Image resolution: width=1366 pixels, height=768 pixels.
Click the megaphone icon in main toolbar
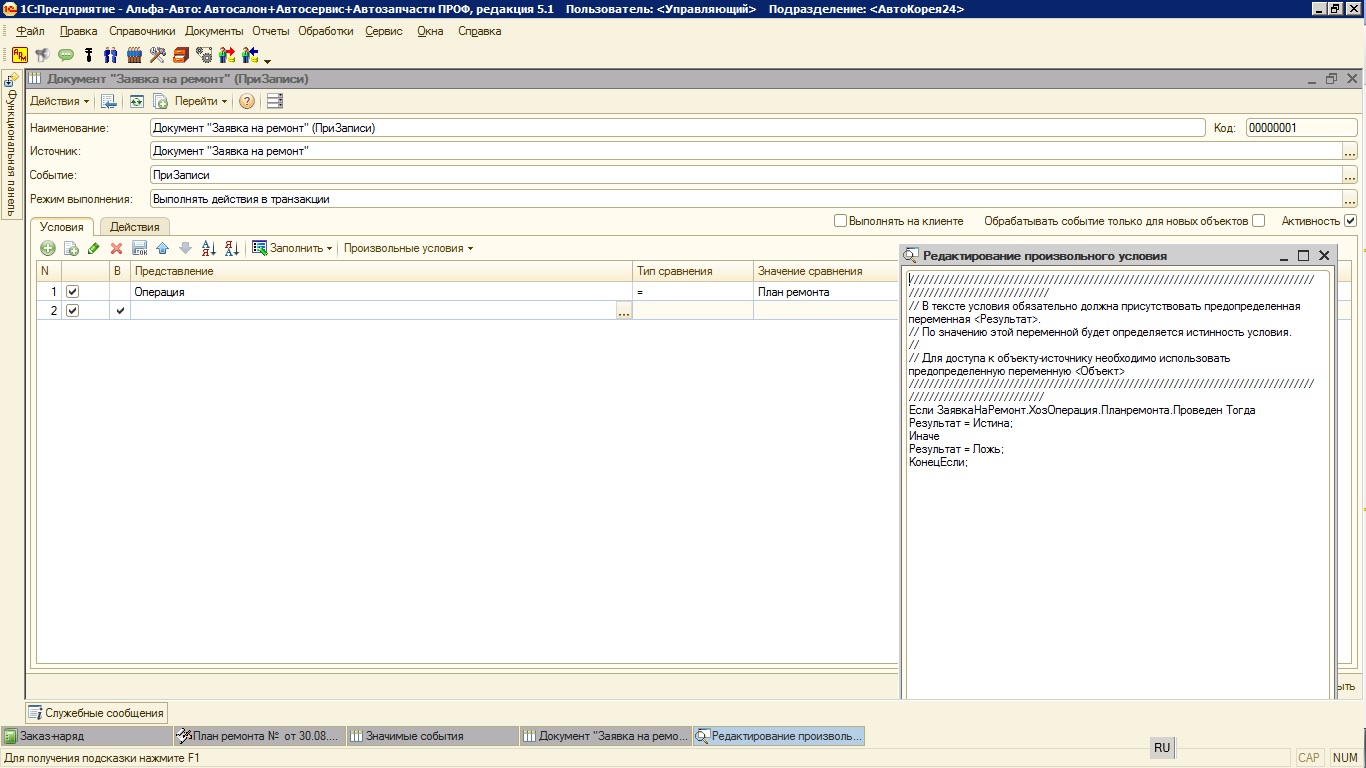tap(42, 55)
